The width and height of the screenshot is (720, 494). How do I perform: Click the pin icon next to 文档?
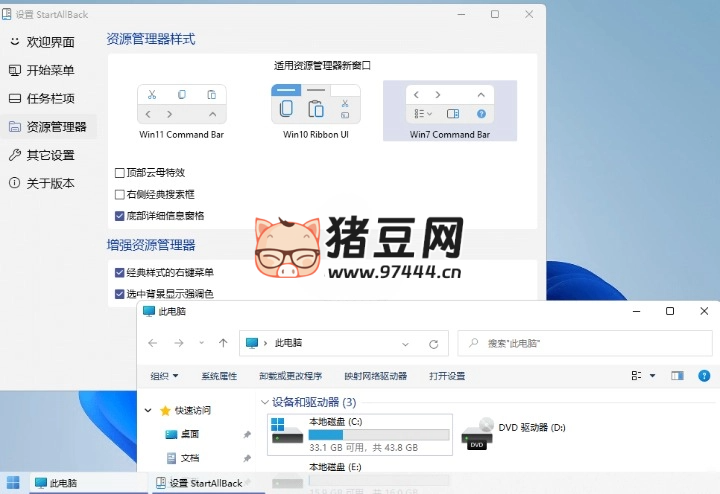[x=247, y=458]
